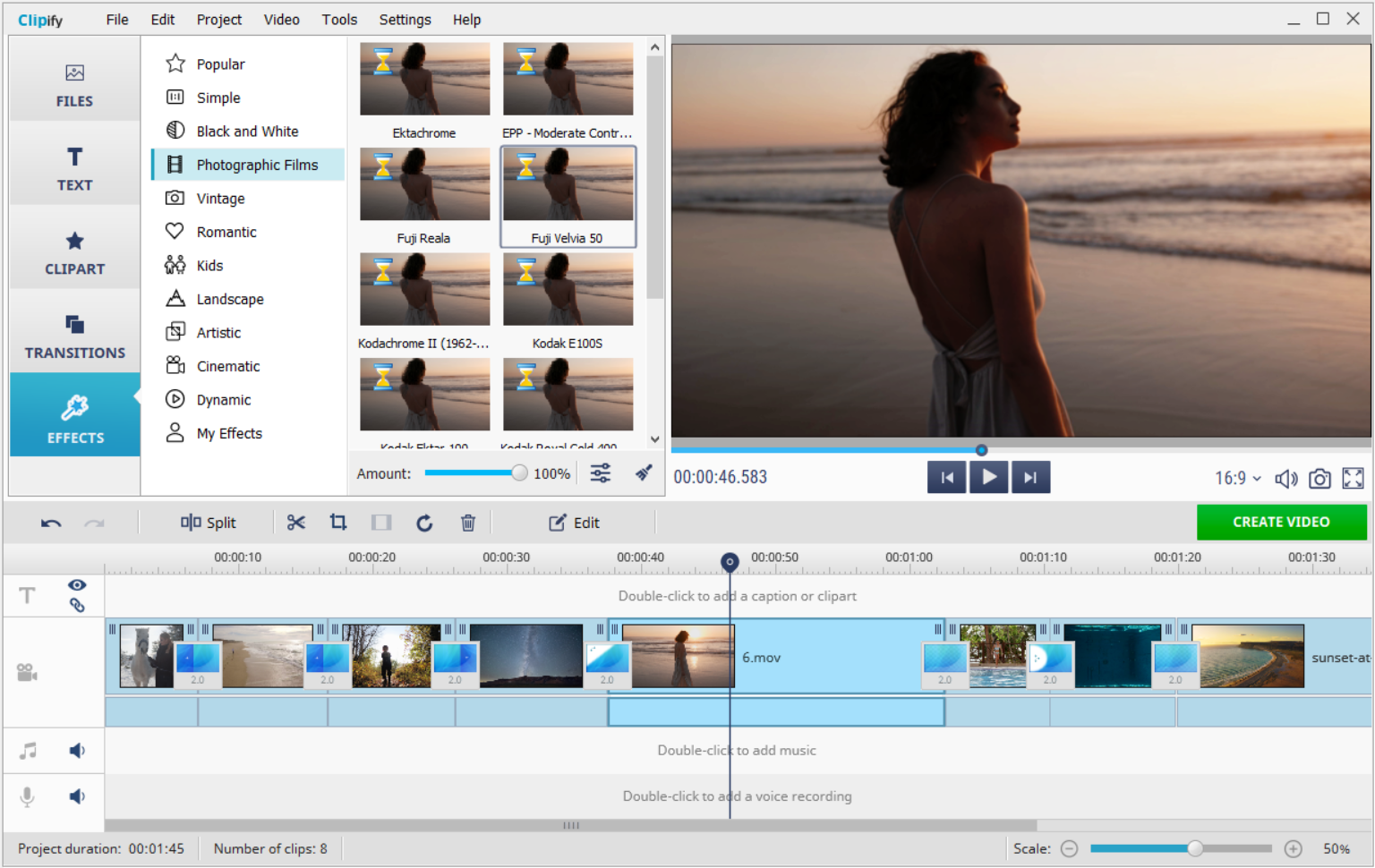Apply the Kodachrome II effect thumbnail
1375x868 pixels.
[424, 289]
